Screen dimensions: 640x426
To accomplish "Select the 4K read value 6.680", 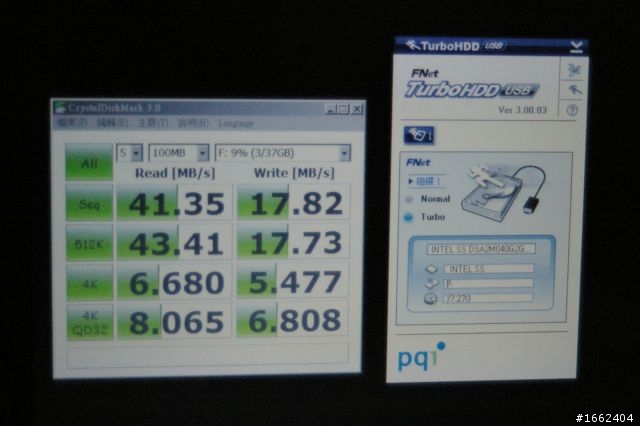I will (x=175, y=282).
